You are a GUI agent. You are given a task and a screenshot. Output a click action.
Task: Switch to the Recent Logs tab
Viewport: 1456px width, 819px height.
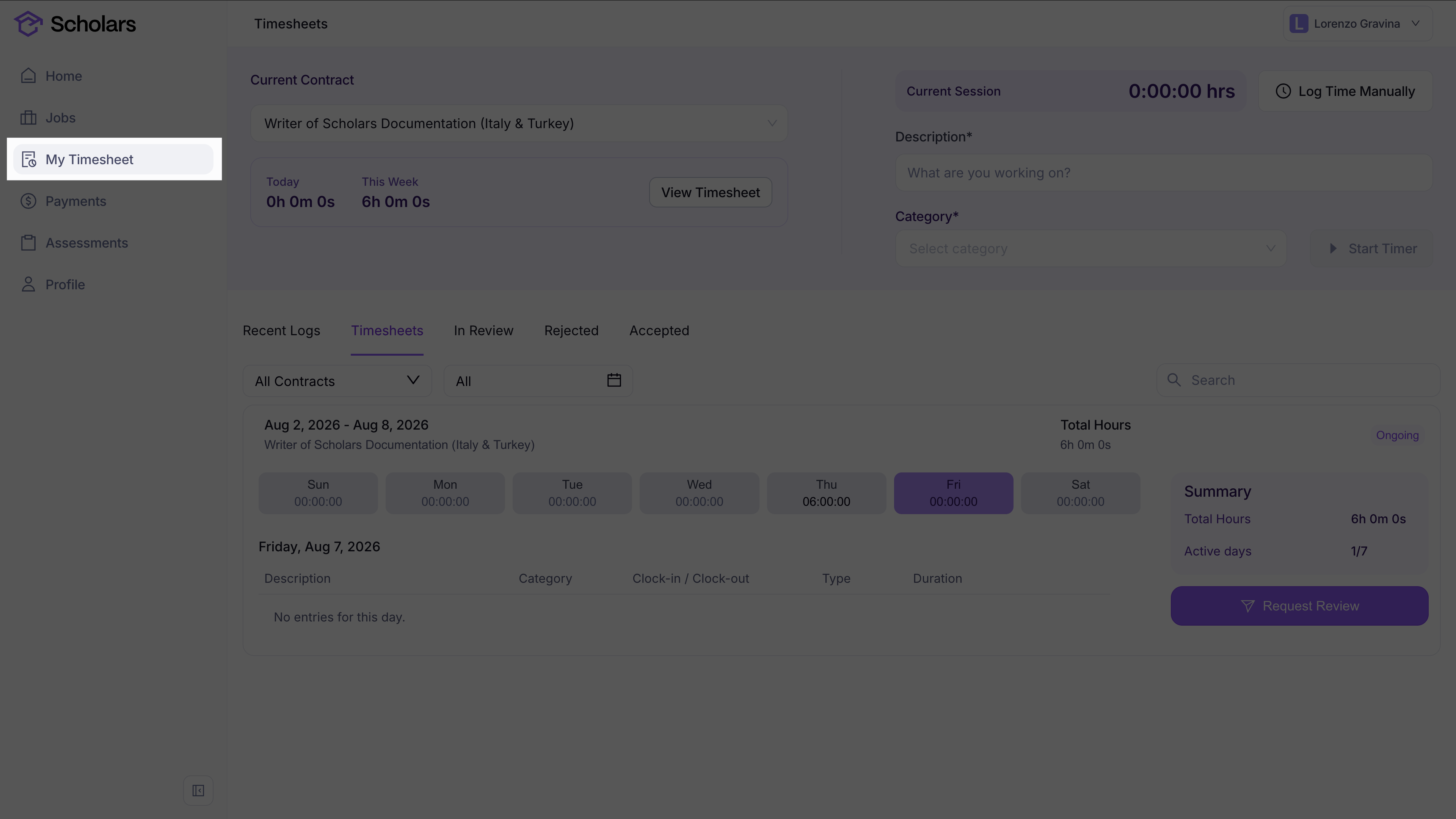click(281, 331)
